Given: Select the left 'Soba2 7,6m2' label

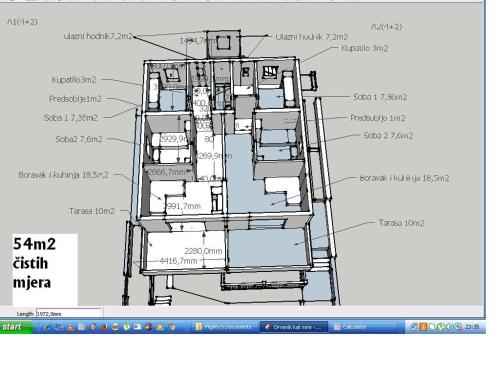Looking at the screenshot, I should pos(79,139).
